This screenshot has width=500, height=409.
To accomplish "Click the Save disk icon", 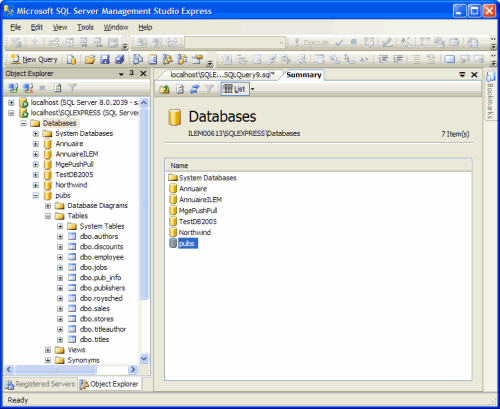I will click(x=105, y=60).
